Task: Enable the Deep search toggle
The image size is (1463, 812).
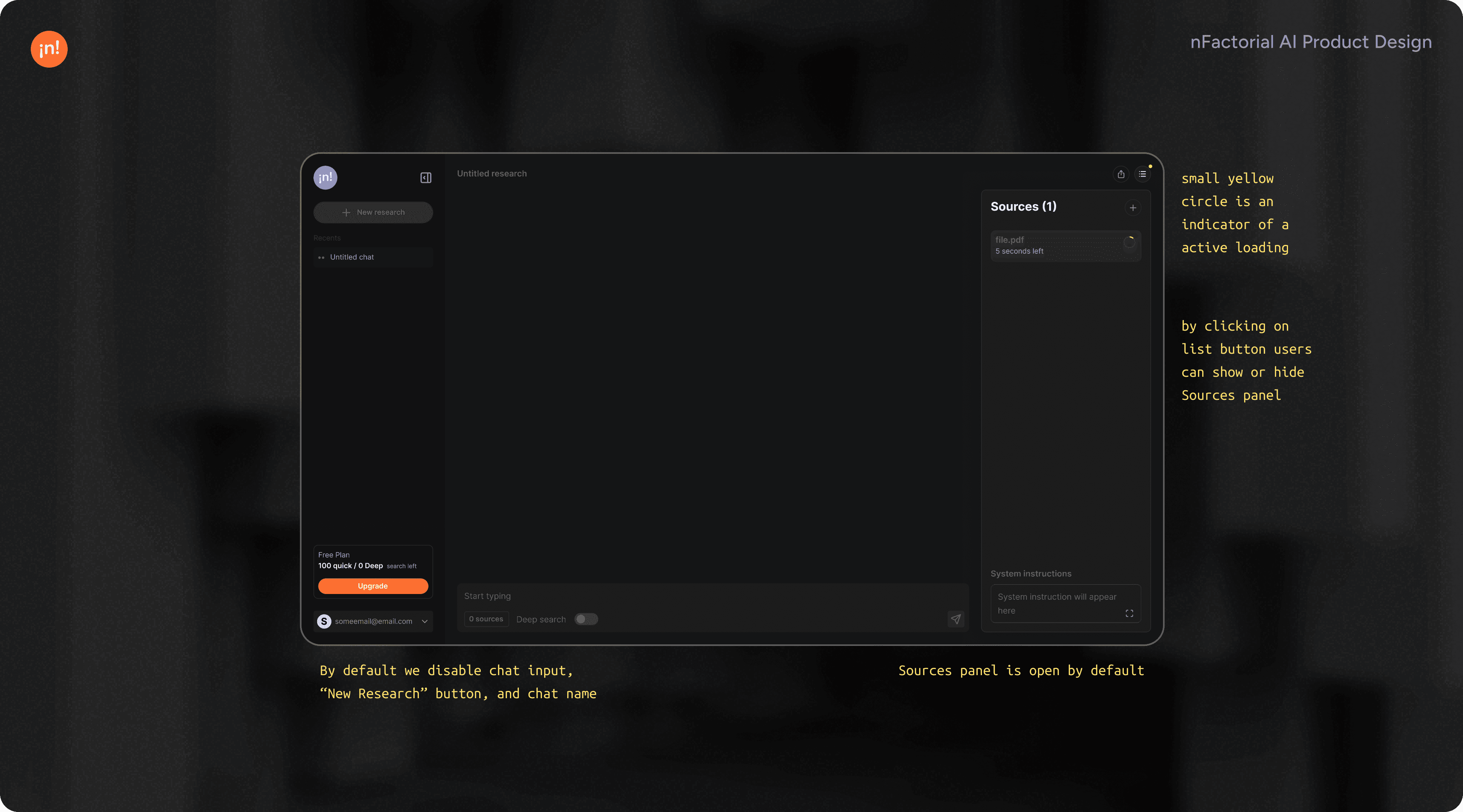Action: [585, 619]
